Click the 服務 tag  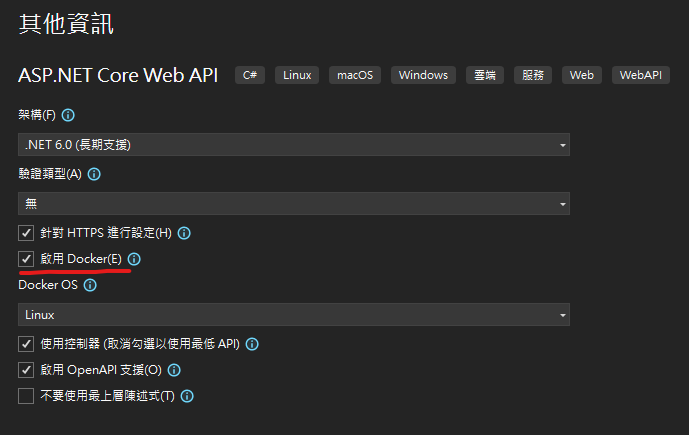coord(533,75)
